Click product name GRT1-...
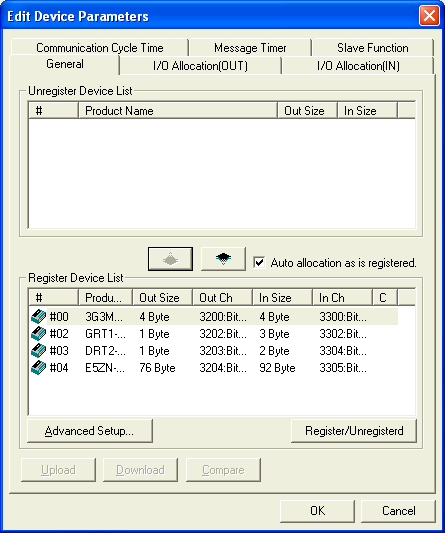 [105, 334]
